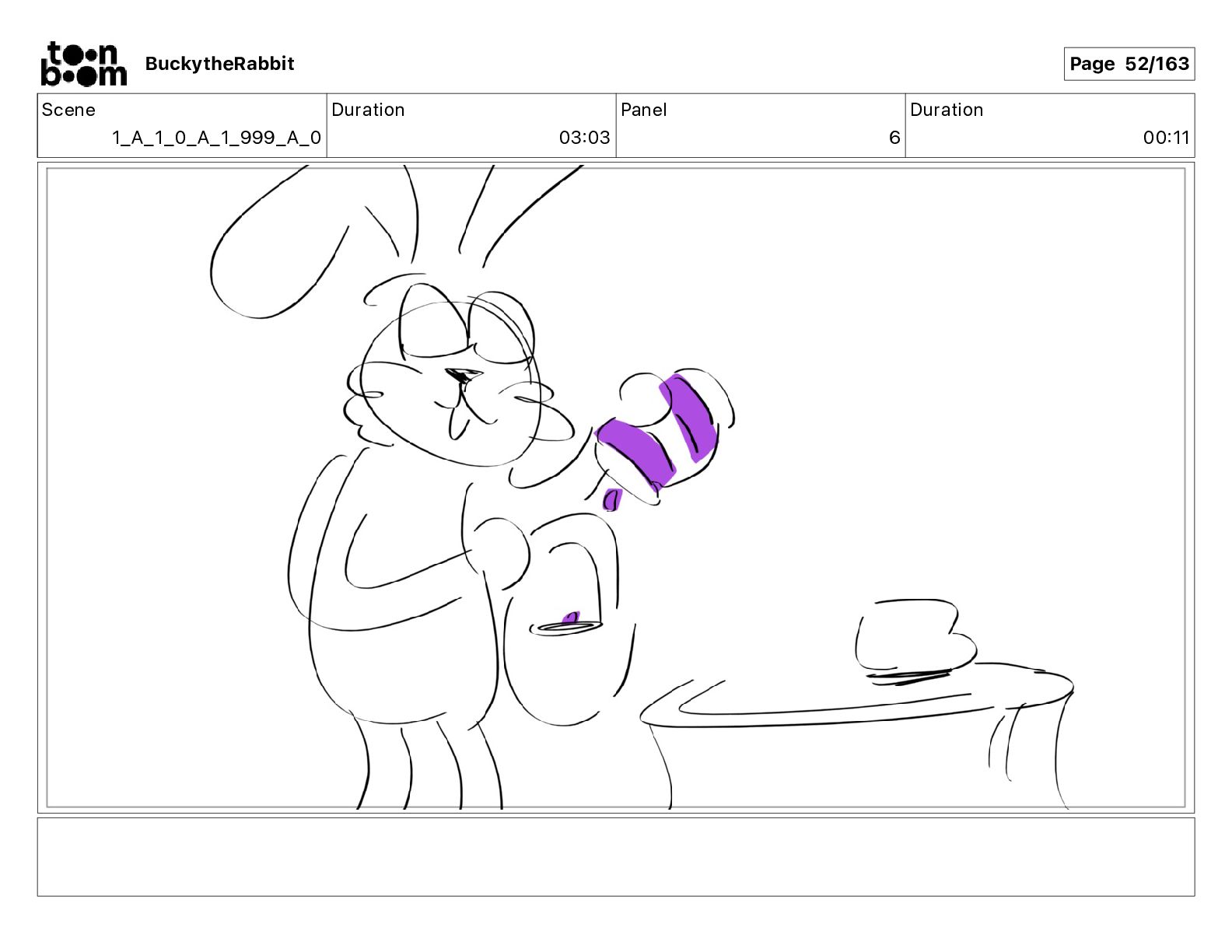Click the scene duration value 03:03
Image resolution: width=1232 pixels, height=952 pixels.
(584, 138)
